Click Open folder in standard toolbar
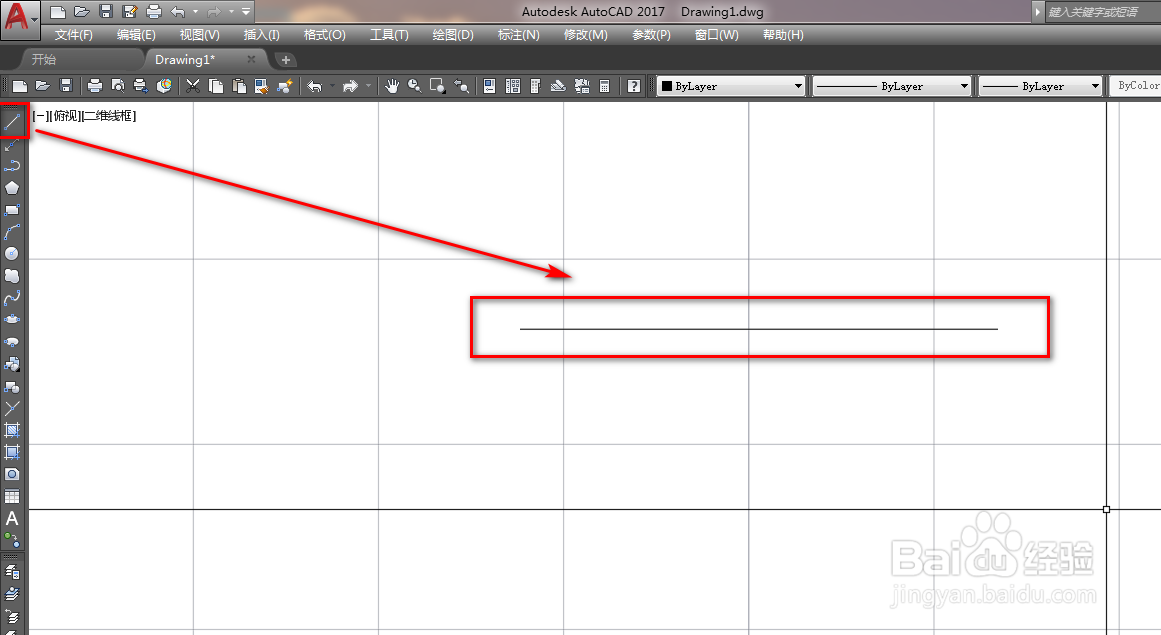 pos(43,86)
